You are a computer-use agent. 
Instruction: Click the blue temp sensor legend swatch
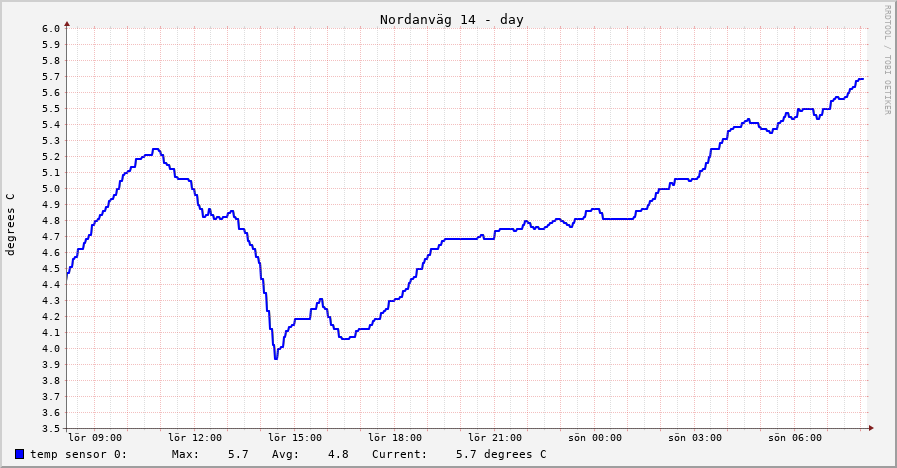[20, 454]
